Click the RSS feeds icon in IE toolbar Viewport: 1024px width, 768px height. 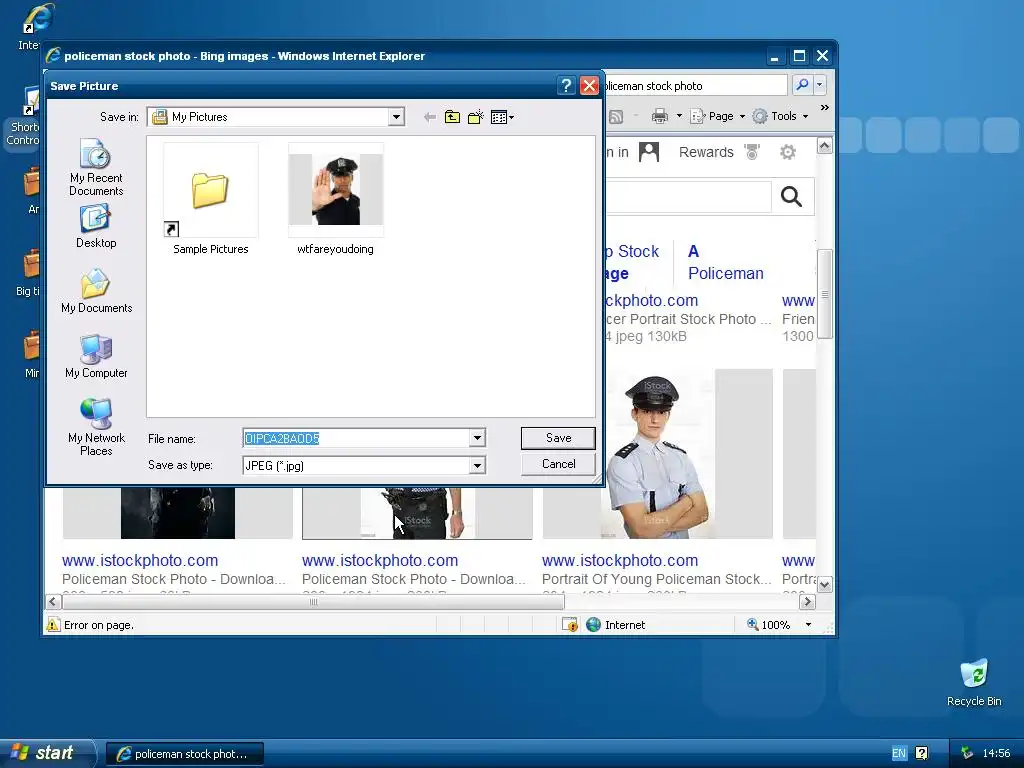coord(616,116)
